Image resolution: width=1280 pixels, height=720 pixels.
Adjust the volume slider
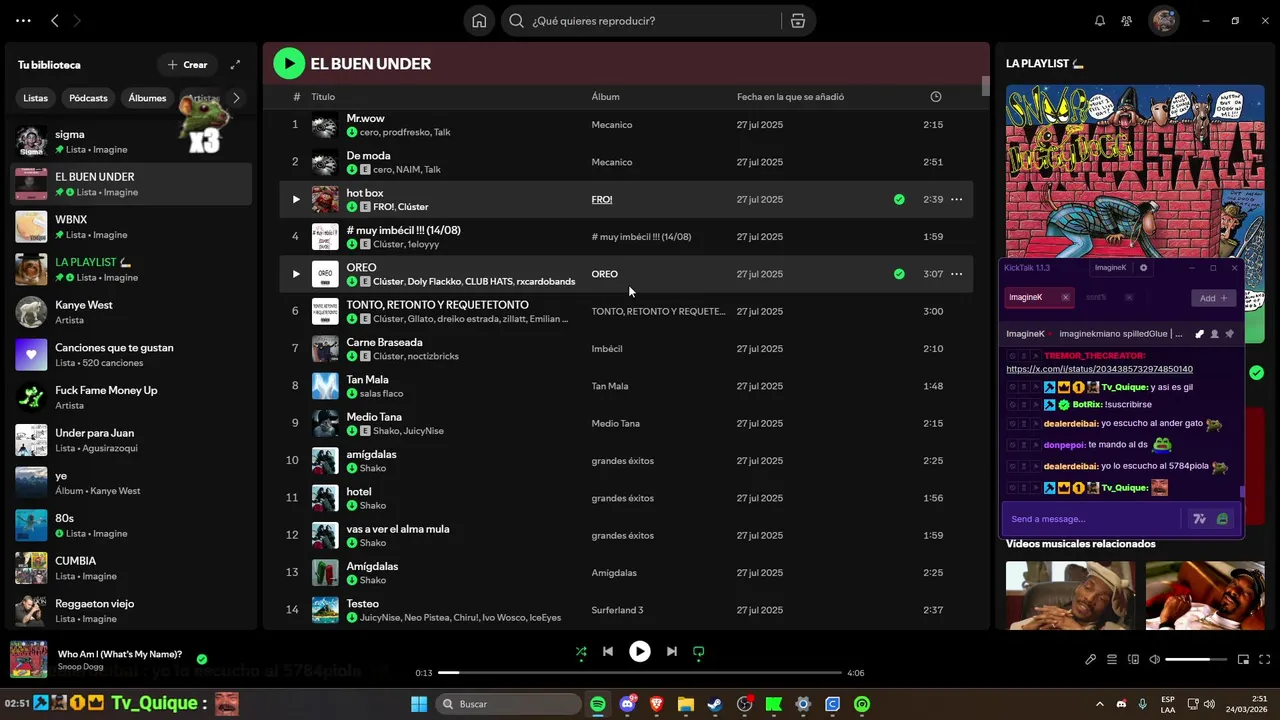(1196, 660)
